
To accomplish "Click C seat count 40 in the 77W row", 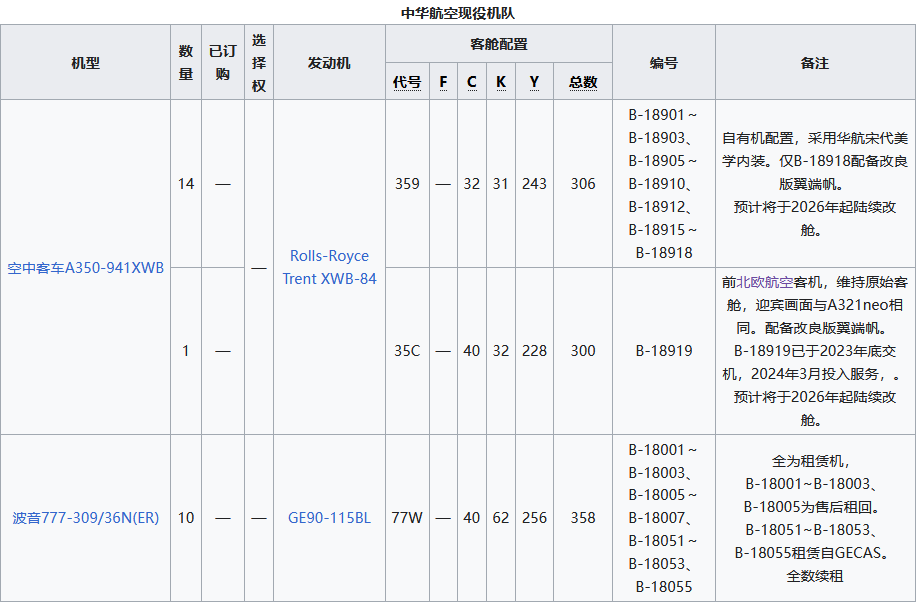I will [472, 518].
